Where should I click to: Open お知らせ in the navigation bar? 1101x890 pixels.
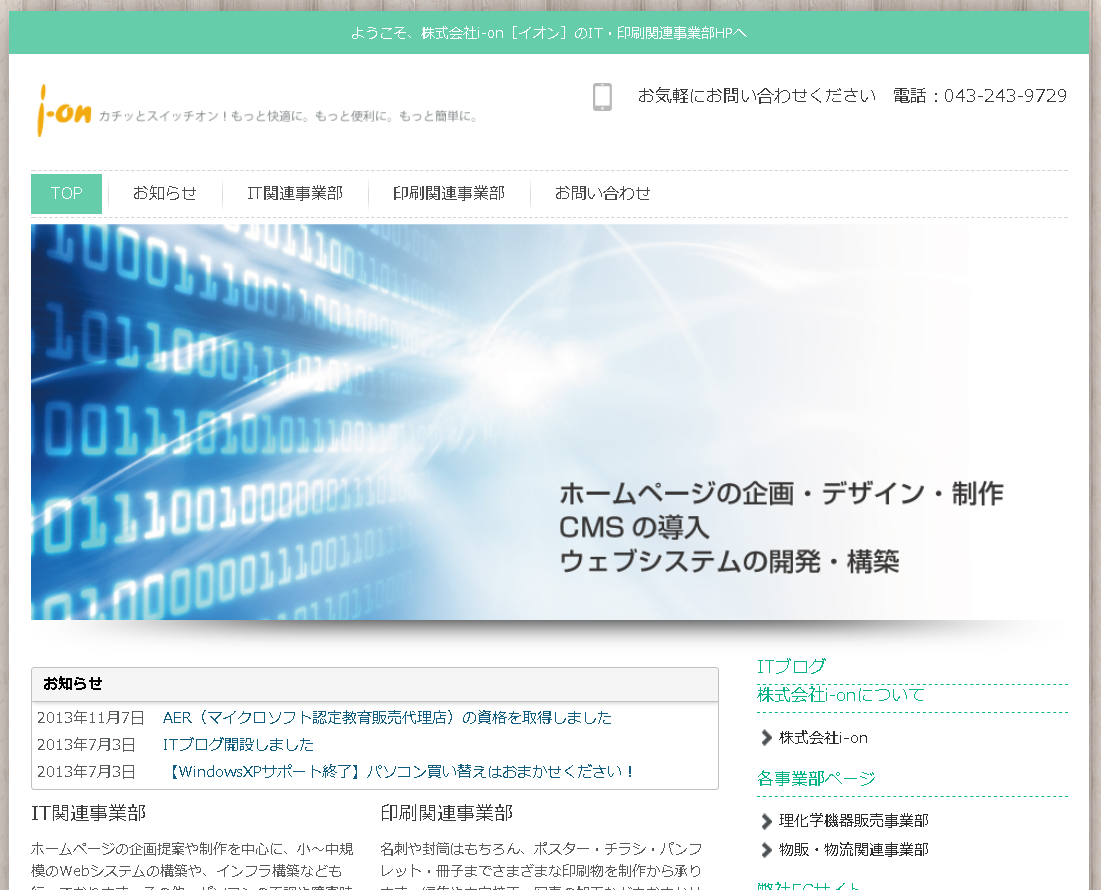click(x=165, y=193)
